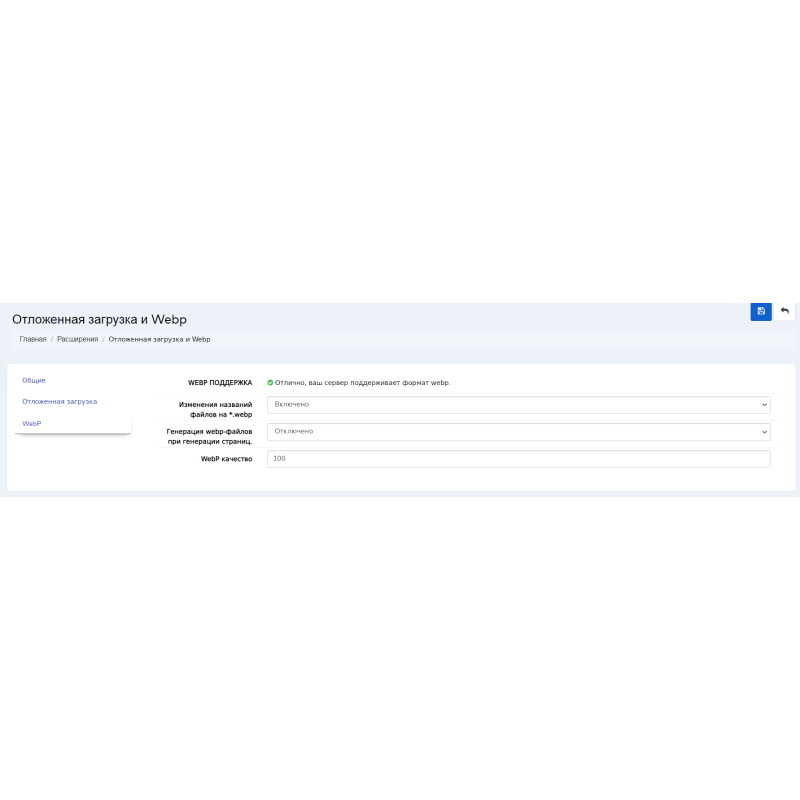800x800 pixels.
Task: Save settings using the floppy disk icon
Action: [761, 311]
